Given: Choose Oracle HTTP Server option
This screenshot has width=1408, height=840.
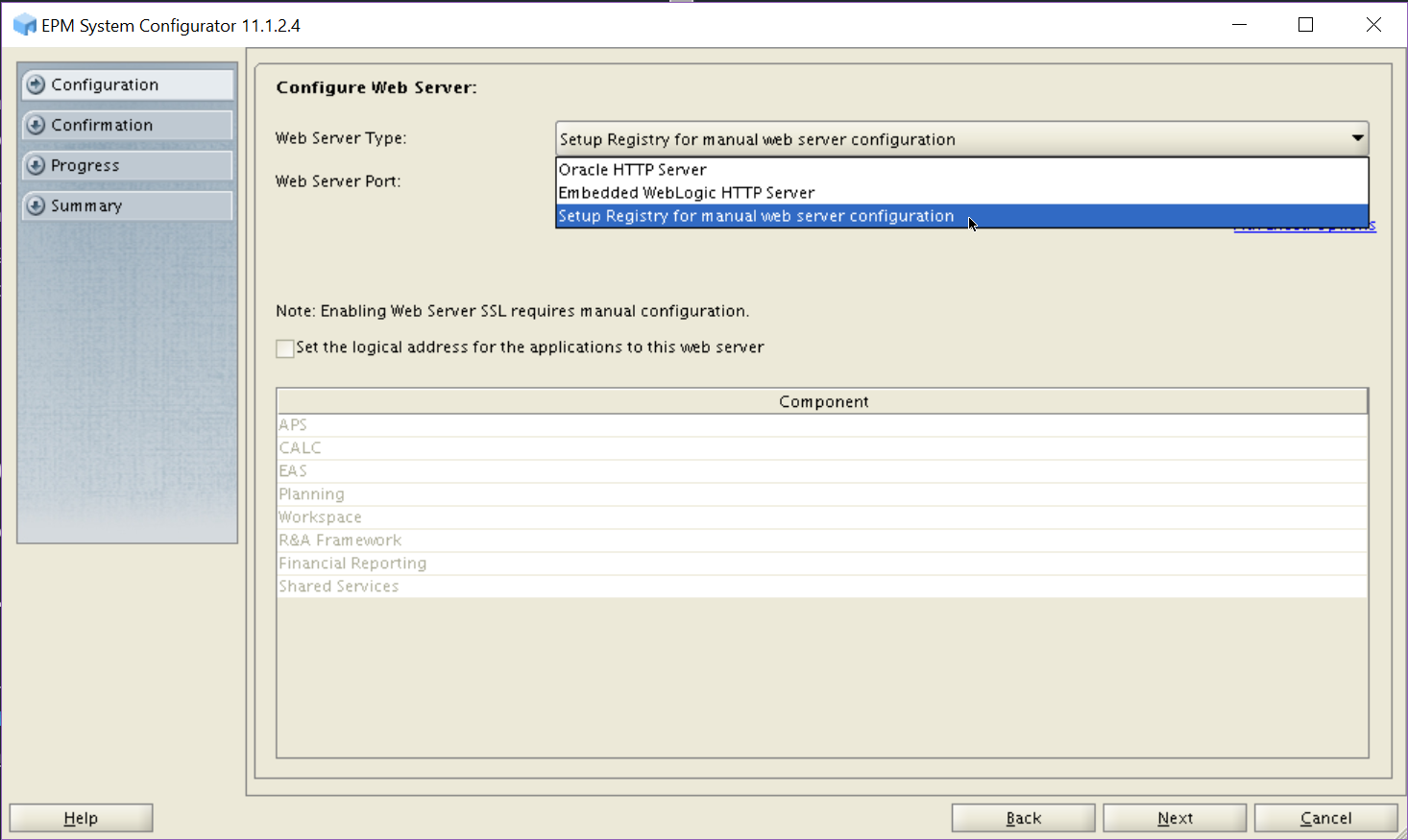Looking at the screenshot, I should pyautogui.click(x=962, y=170).
